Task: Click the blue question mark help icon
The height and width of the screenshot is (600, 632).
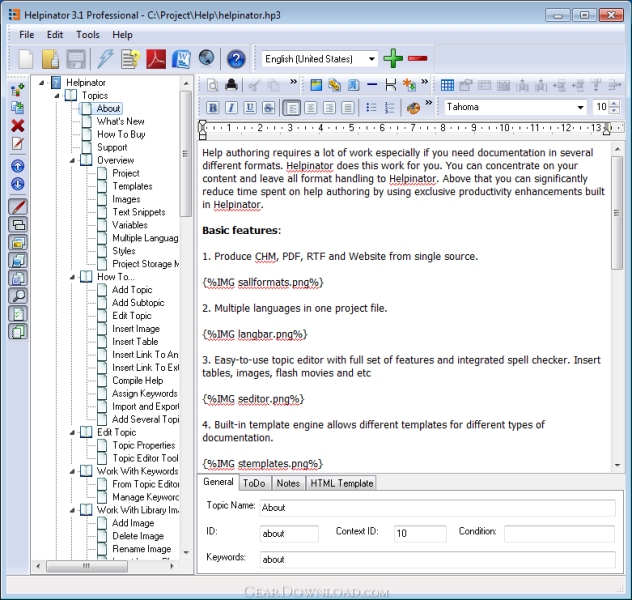Action: tap(236, 59)
